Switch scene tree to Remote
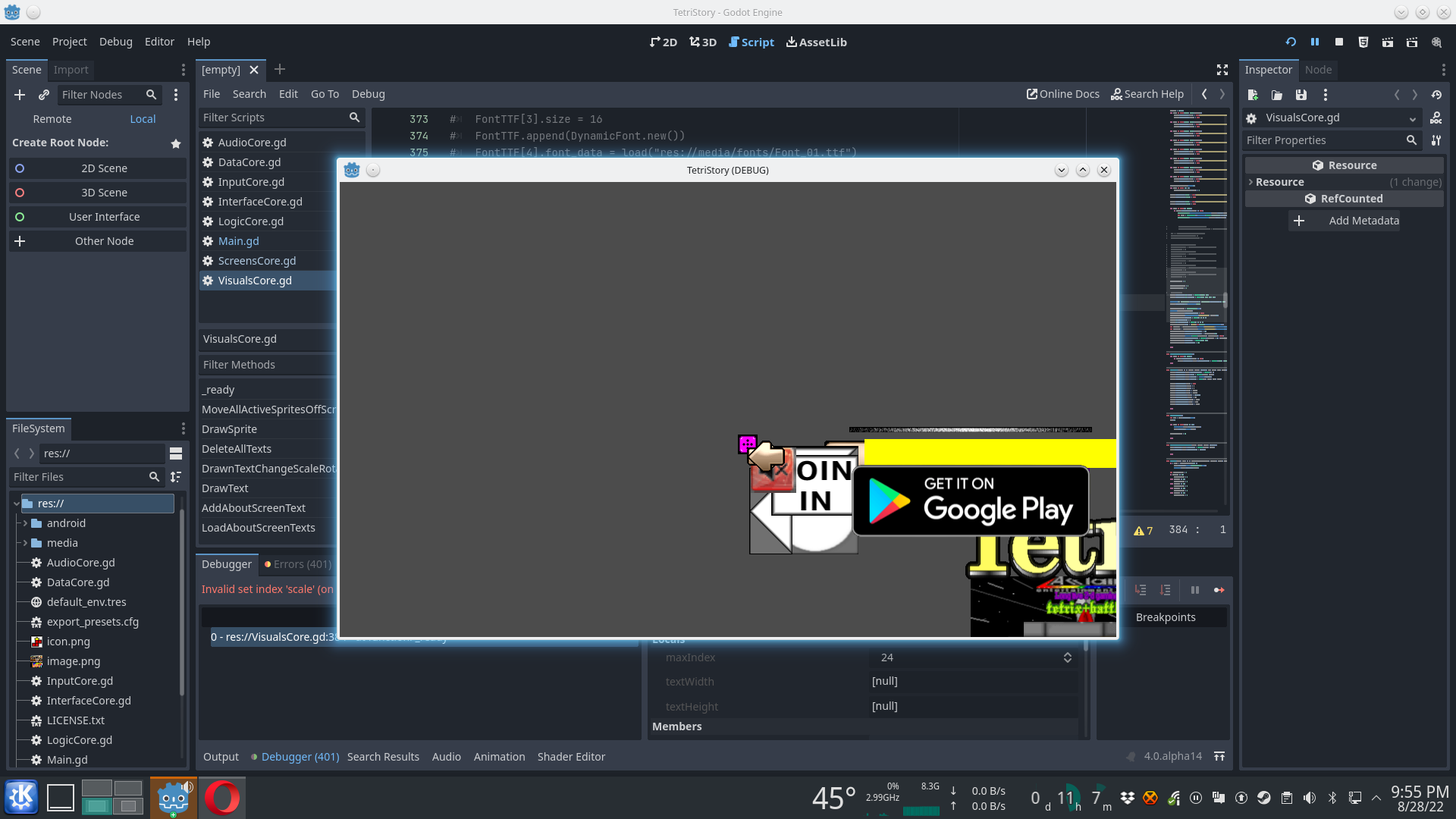1456x819 pixels. pyautogui.click(x=52, y=119)
